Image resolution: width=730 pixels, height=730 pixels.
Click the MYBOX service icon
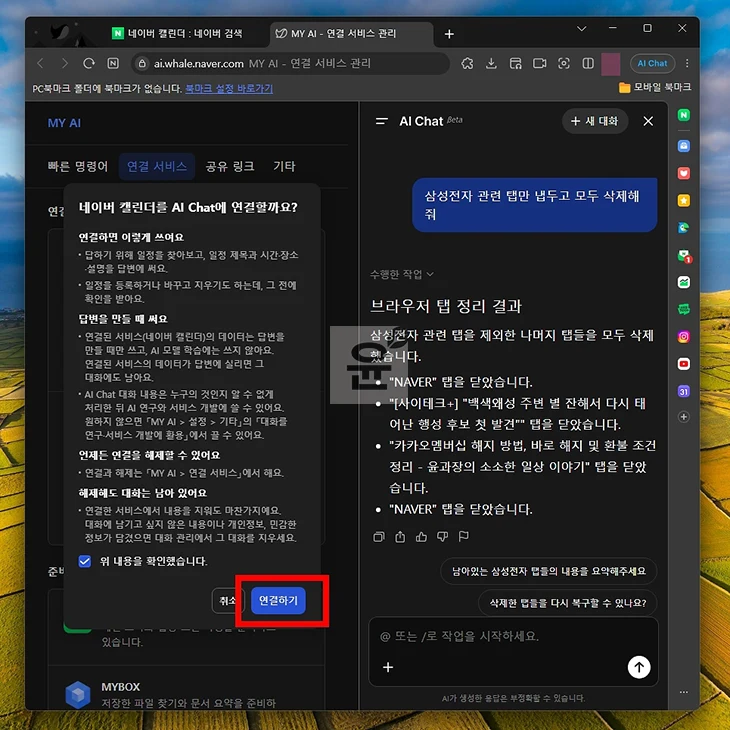pos(78,695)
